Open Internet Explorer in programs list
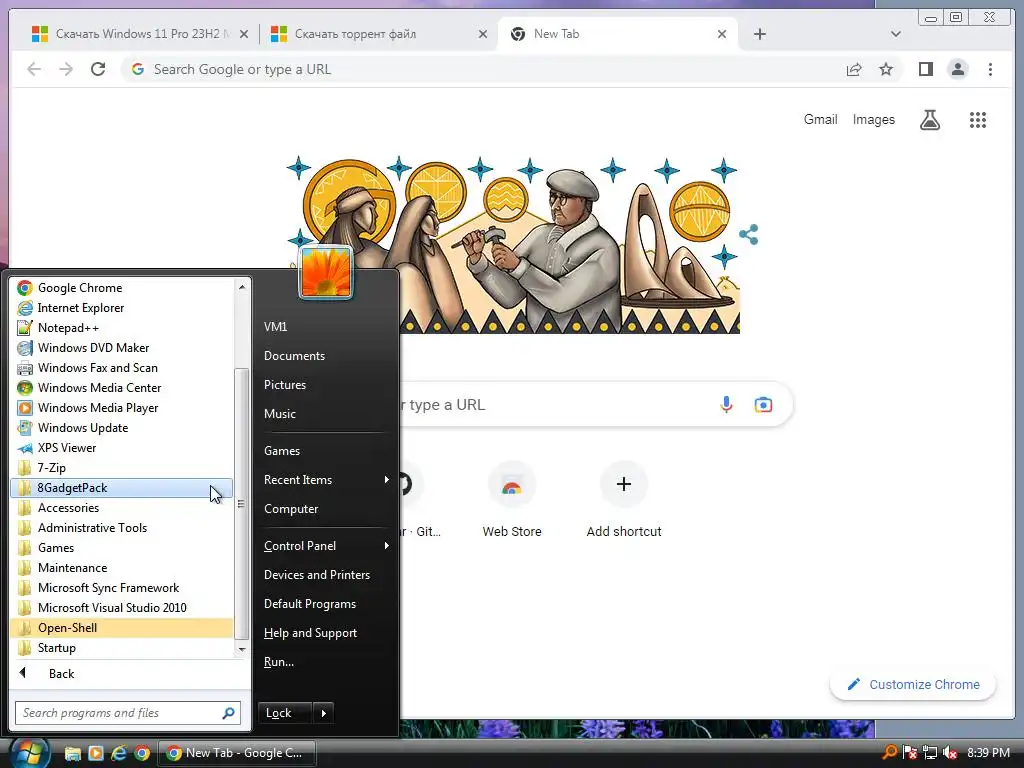The image size is (1024, 768). click(x=121, y=308)
